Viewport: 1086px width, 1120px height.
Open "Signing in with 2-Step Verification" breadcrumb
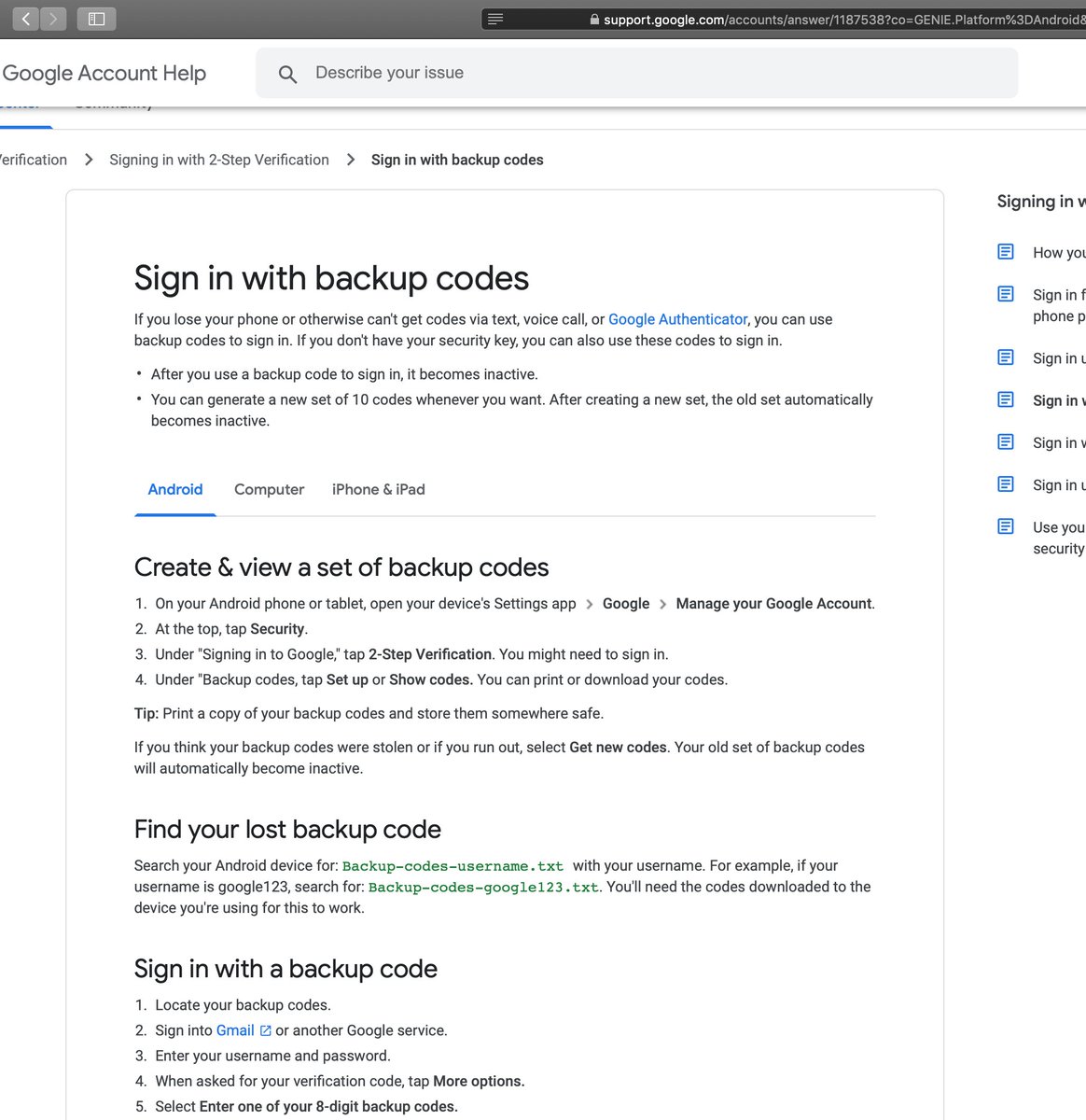coord(219,160)
